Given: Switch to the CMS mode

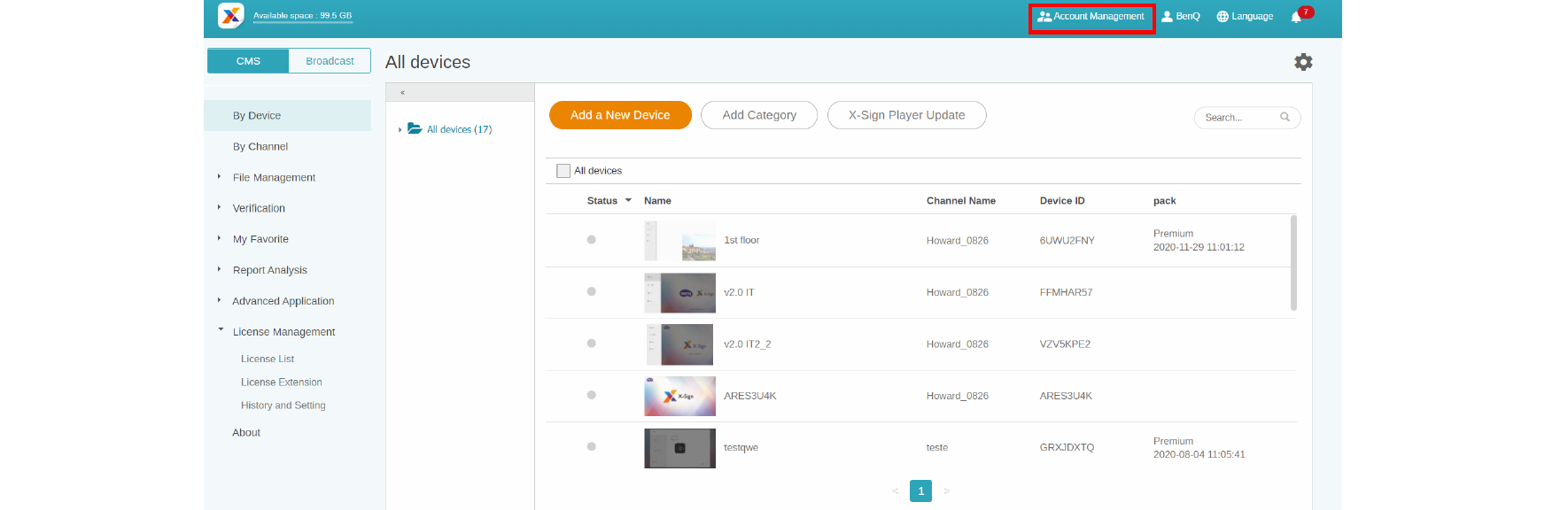Looking at the screenshot, I should 248,61.
